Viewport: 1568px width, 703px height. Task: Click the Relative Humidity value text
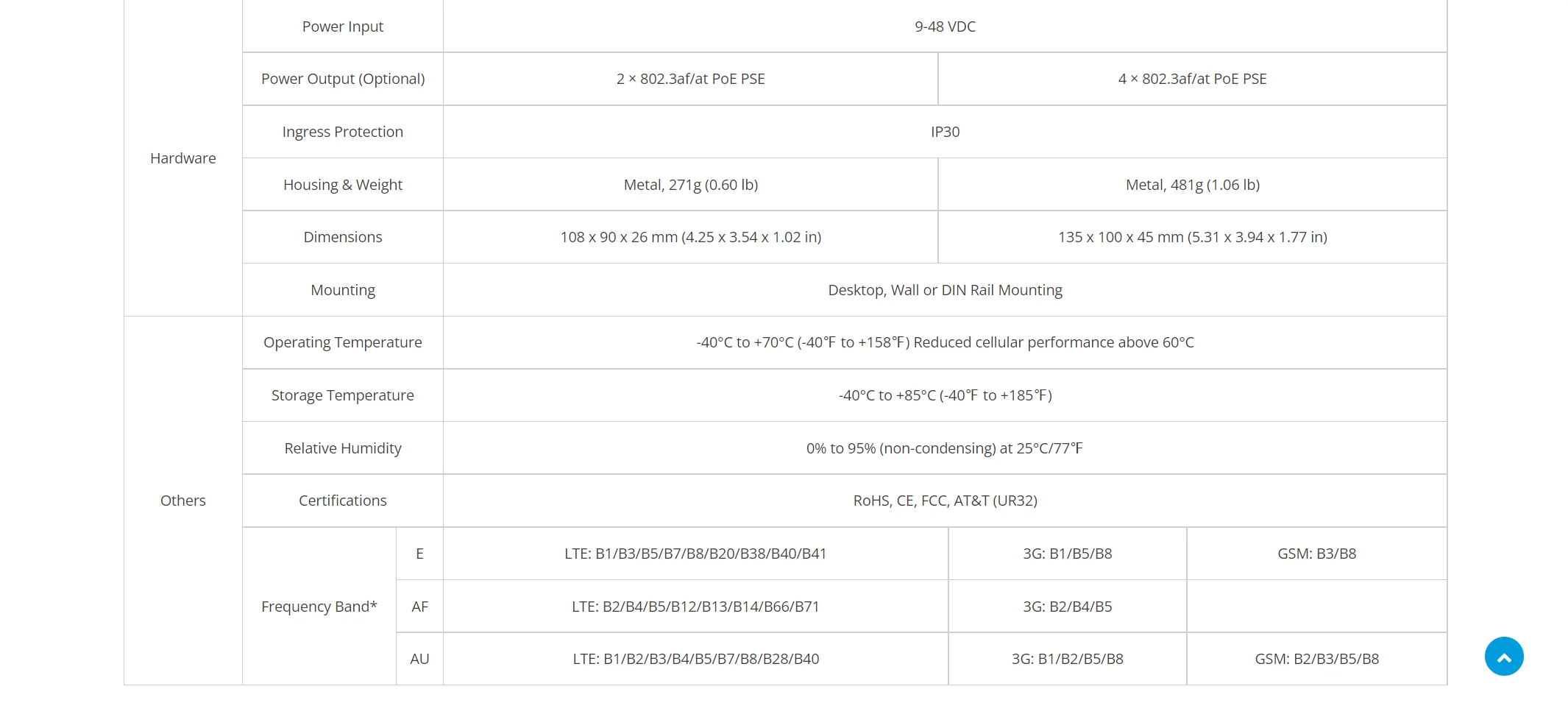click(x=945, y=448)
